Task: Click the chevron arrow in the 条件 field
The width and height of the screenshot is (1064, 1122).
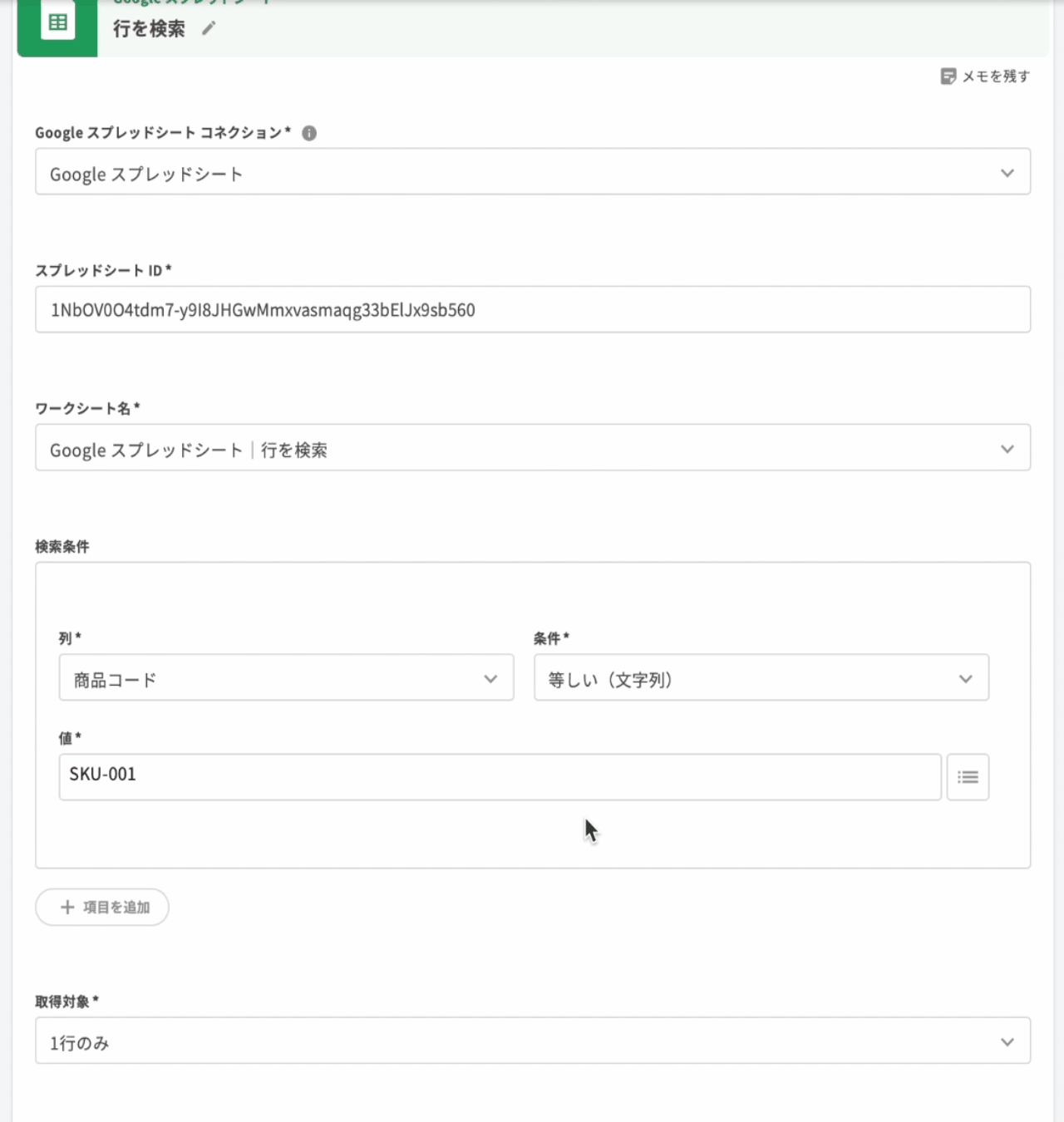Action: click(x=965, y=679)
